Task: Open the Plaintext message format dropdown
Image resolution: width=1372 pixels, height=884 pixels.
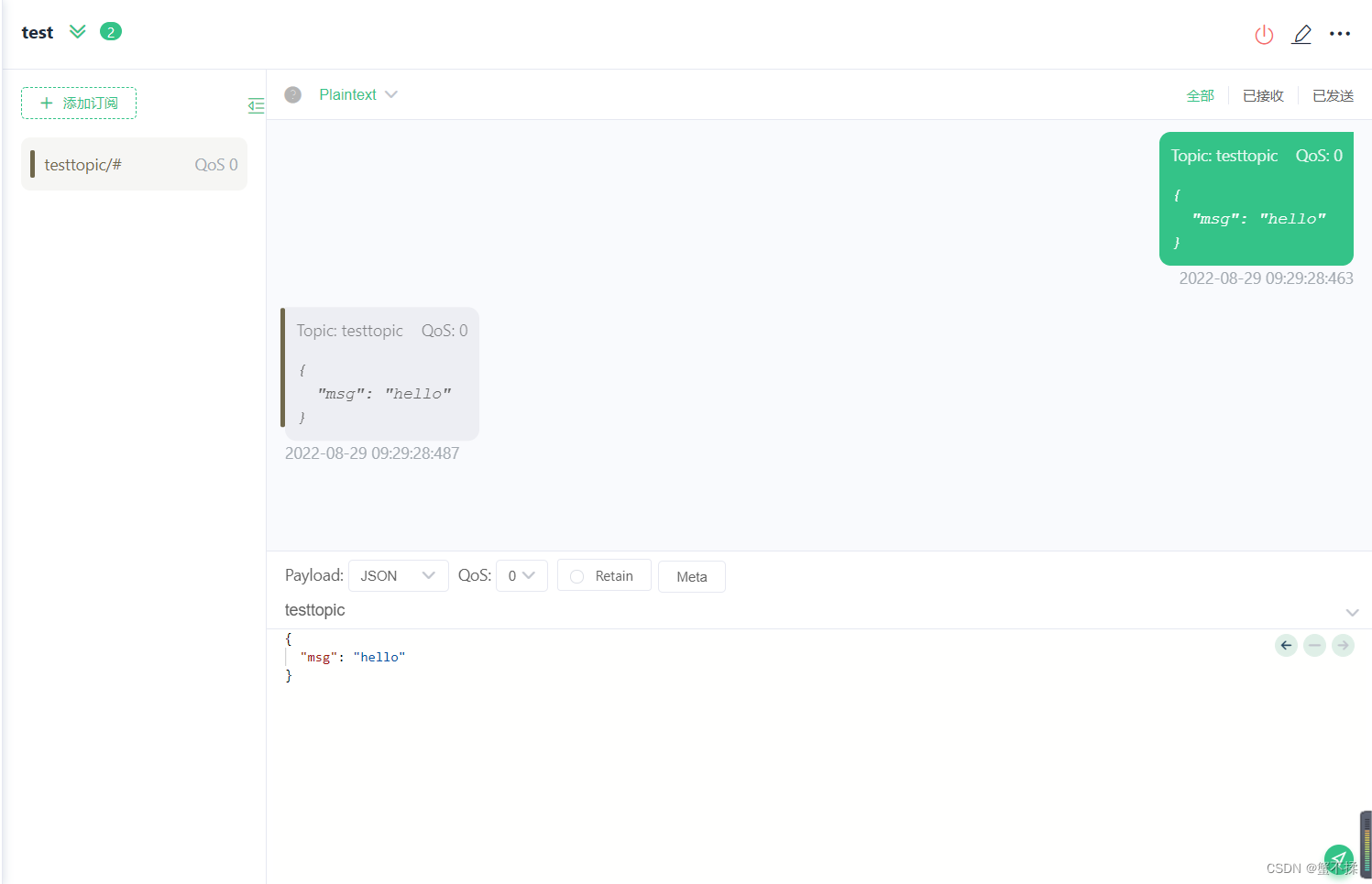Action: click(358, 94)
